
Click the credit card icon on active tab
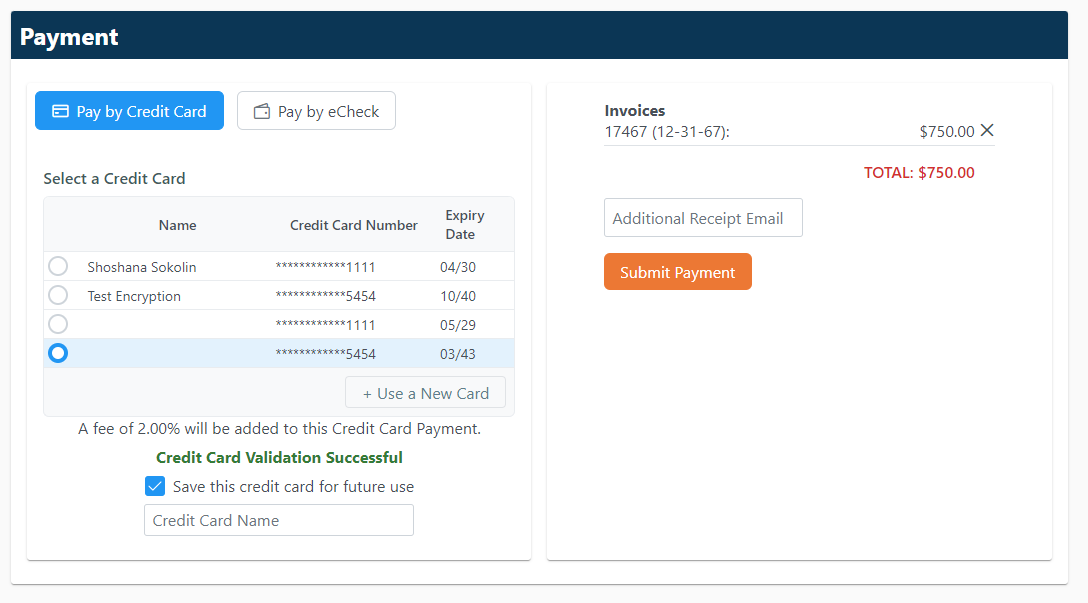coord(59,111)
